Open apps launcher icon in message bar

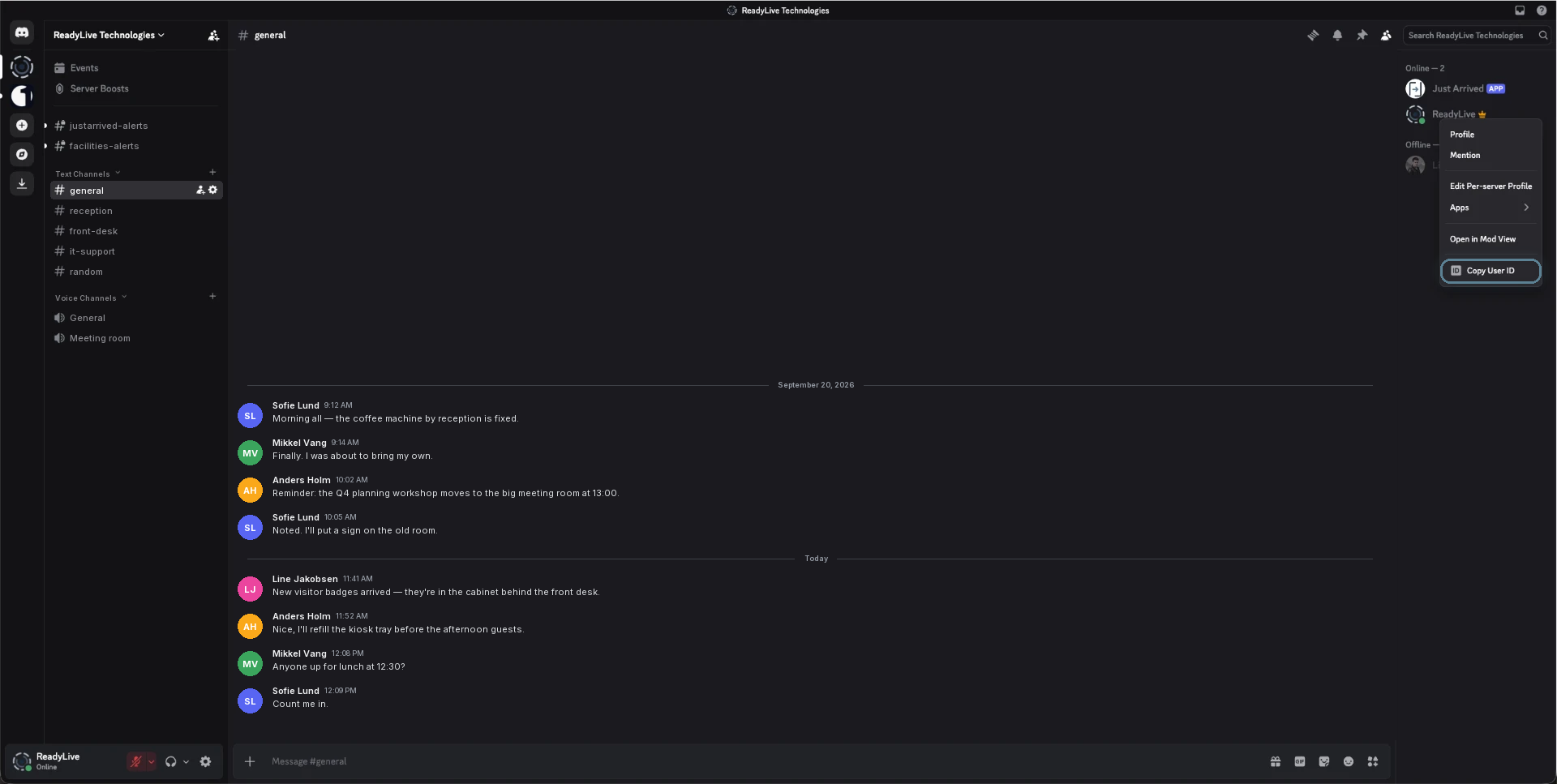1373,761
